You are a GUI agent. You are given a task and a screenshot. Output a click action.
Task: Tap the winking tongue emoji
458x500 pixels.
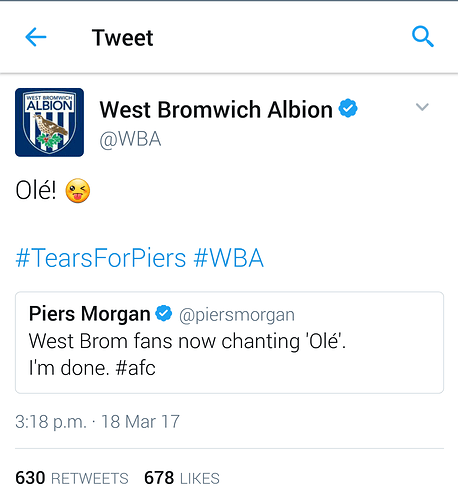coord(78,191)
